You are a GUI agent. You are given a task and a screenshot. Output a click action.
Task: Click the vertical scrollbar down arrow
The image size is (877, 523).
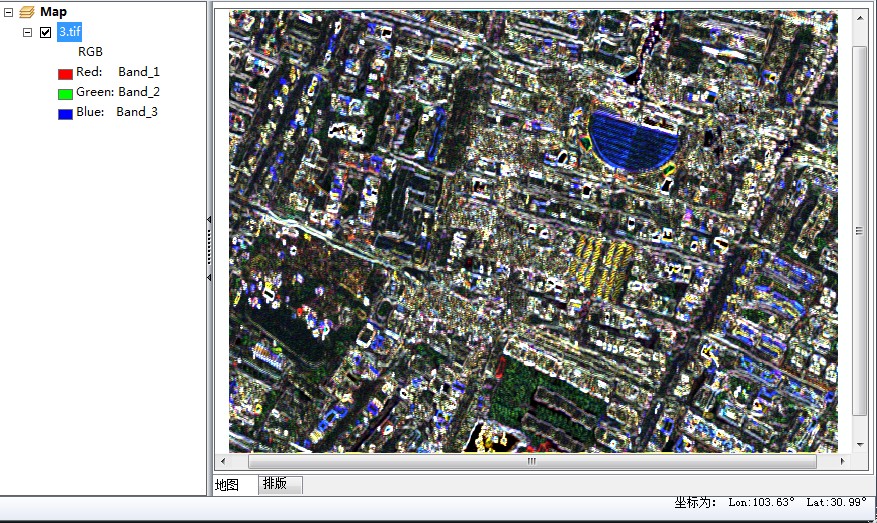860,444
